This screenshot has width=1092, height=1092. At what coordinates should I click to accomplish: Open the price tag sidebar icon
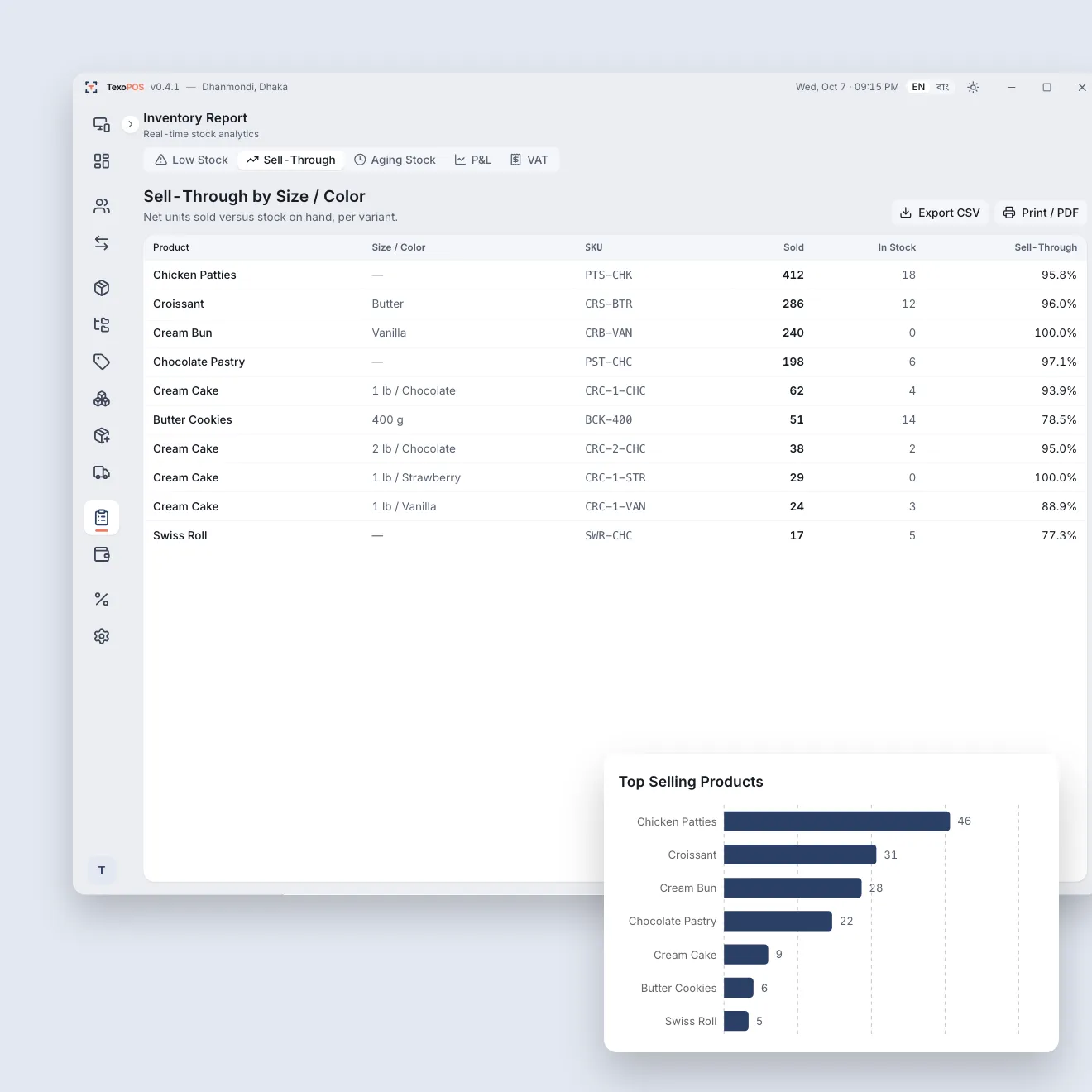[x=102, y=362]
